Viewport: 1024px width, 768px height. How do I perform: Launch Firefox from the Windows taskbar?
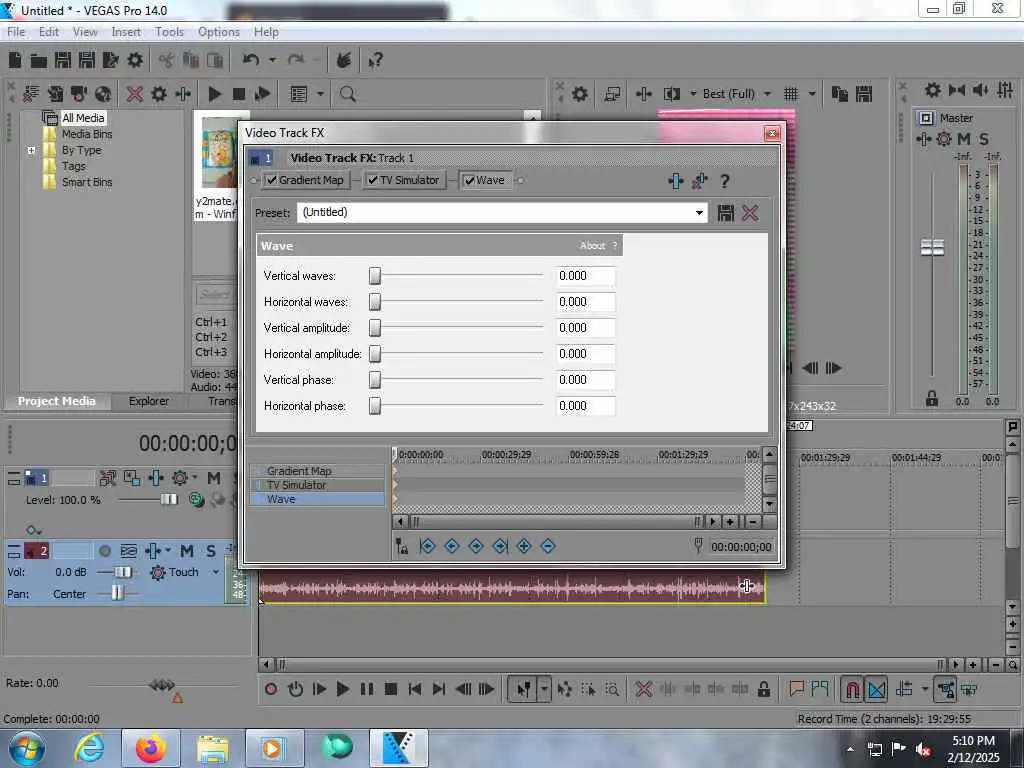point(151,748)
